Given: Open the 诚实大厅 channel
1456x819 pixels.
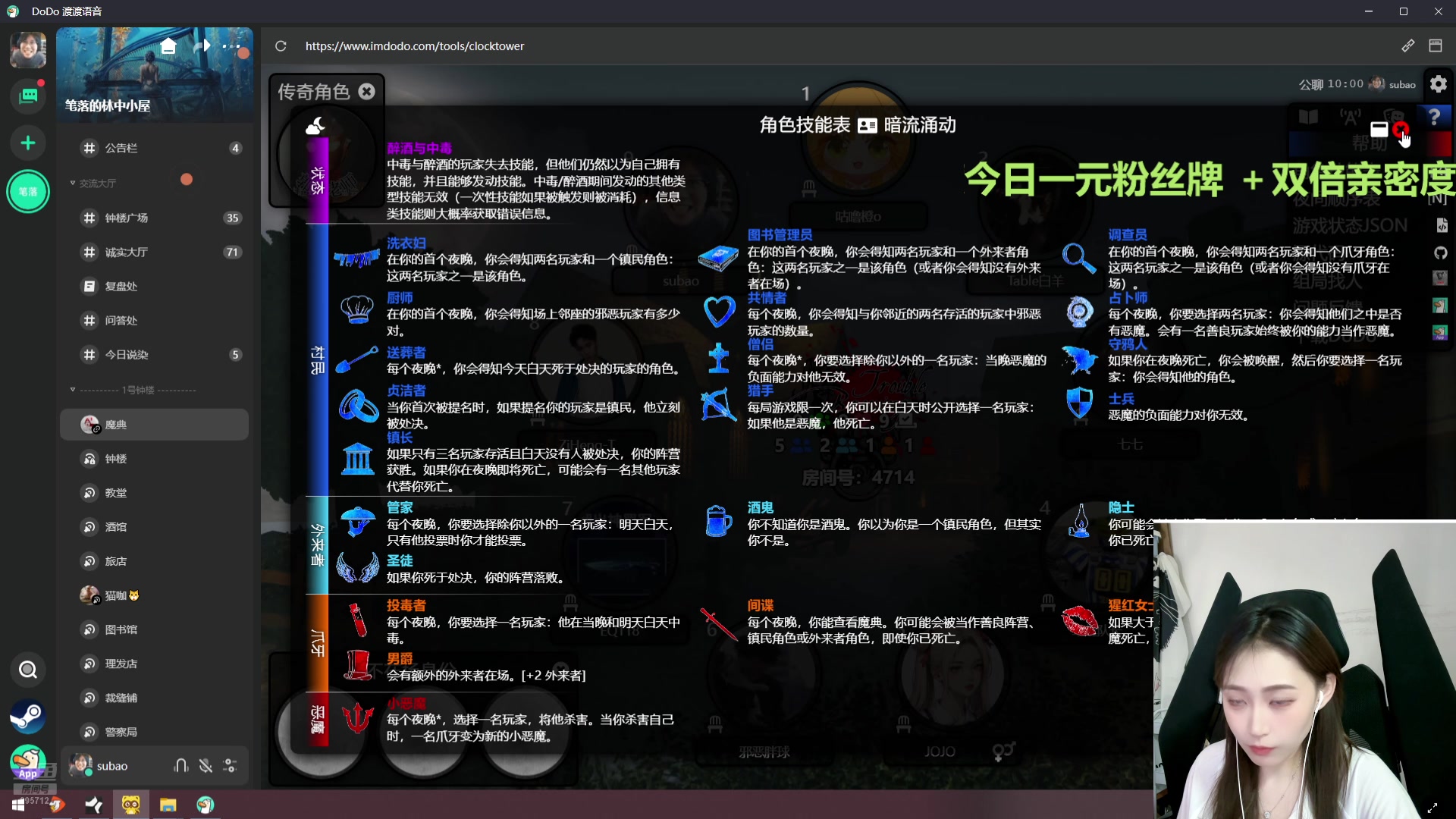Looking at the screenshot, I should coord(154,252).
